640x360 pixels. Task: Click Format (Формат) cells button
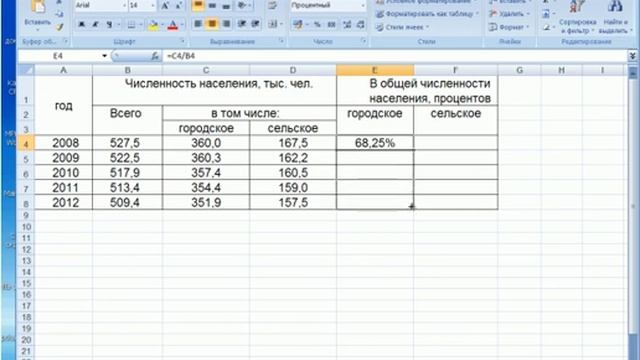coord(509,27)
